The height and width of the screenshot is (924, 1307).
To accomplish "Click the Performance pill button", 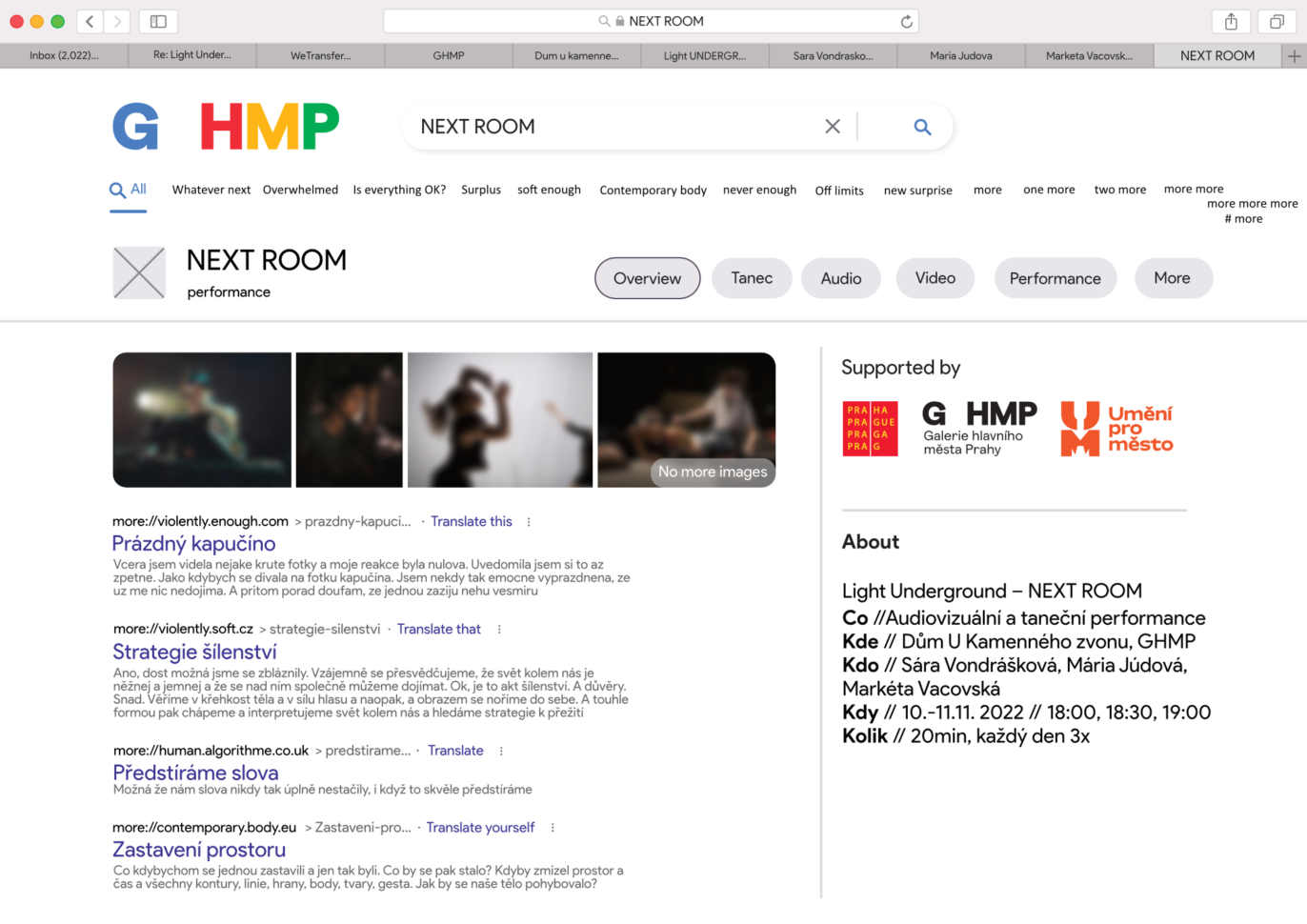I will coord(1056,278).
